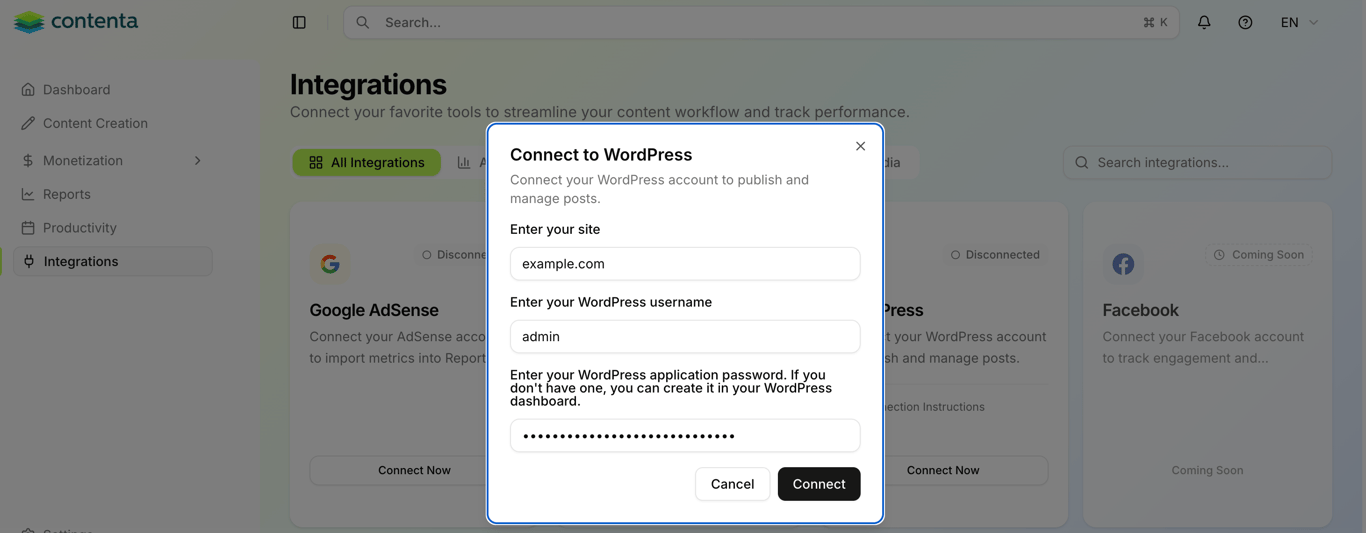Open the notifications bell
The width and height of the screenshot is (1366, 533).
pos(1204,22)
